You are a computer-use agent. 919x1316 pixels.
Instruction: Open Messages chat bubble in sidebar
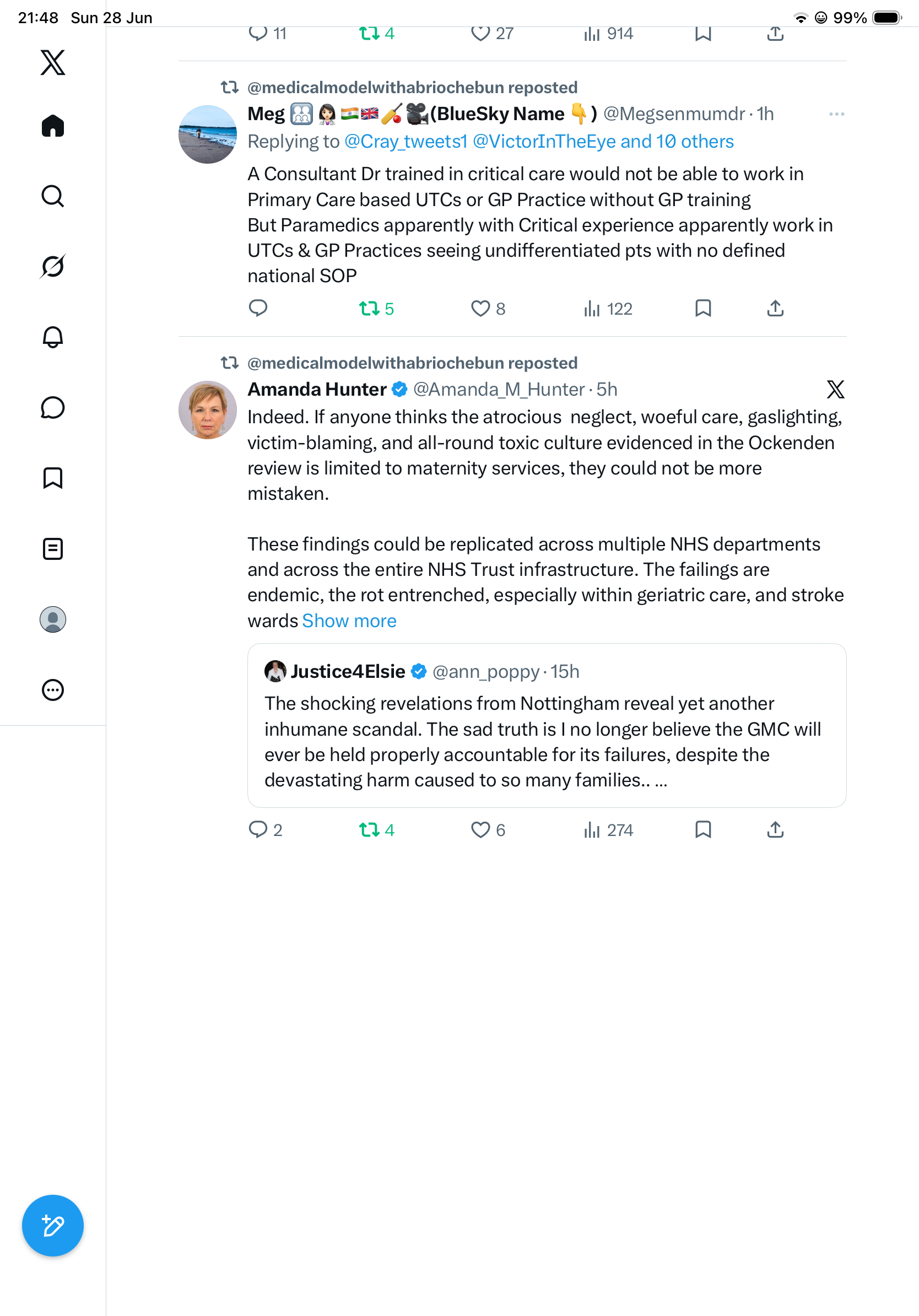tap(53, 407)
